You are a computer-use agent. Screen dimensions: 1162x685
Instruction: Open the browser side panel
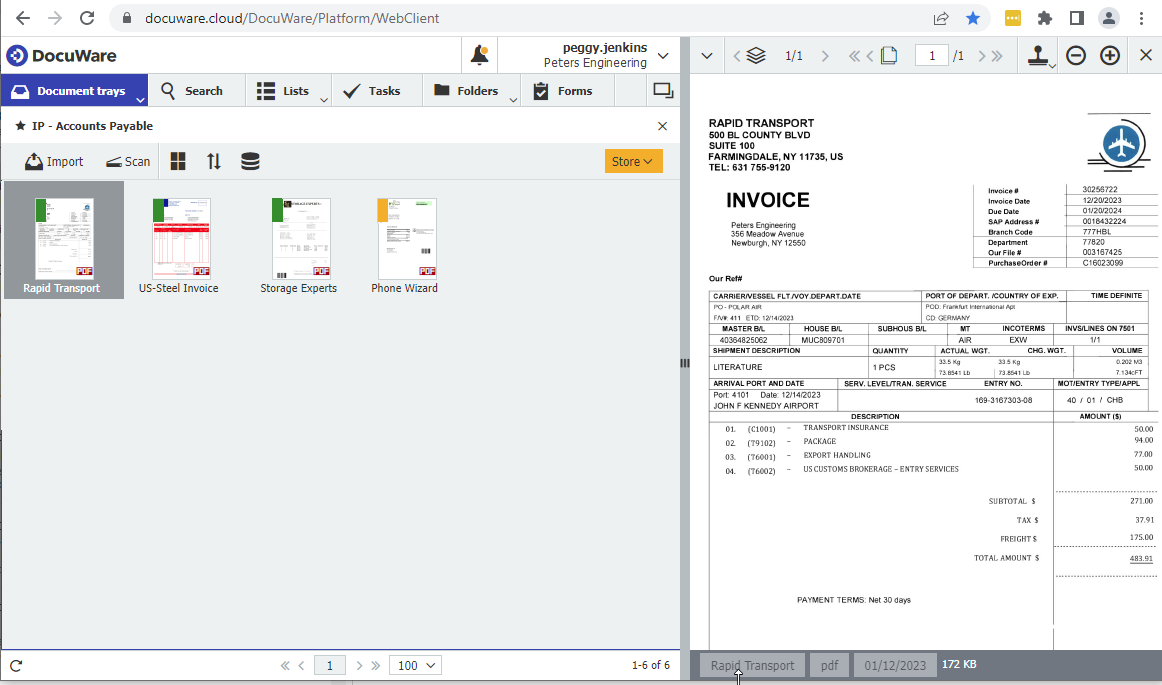tap(1077, 18)
